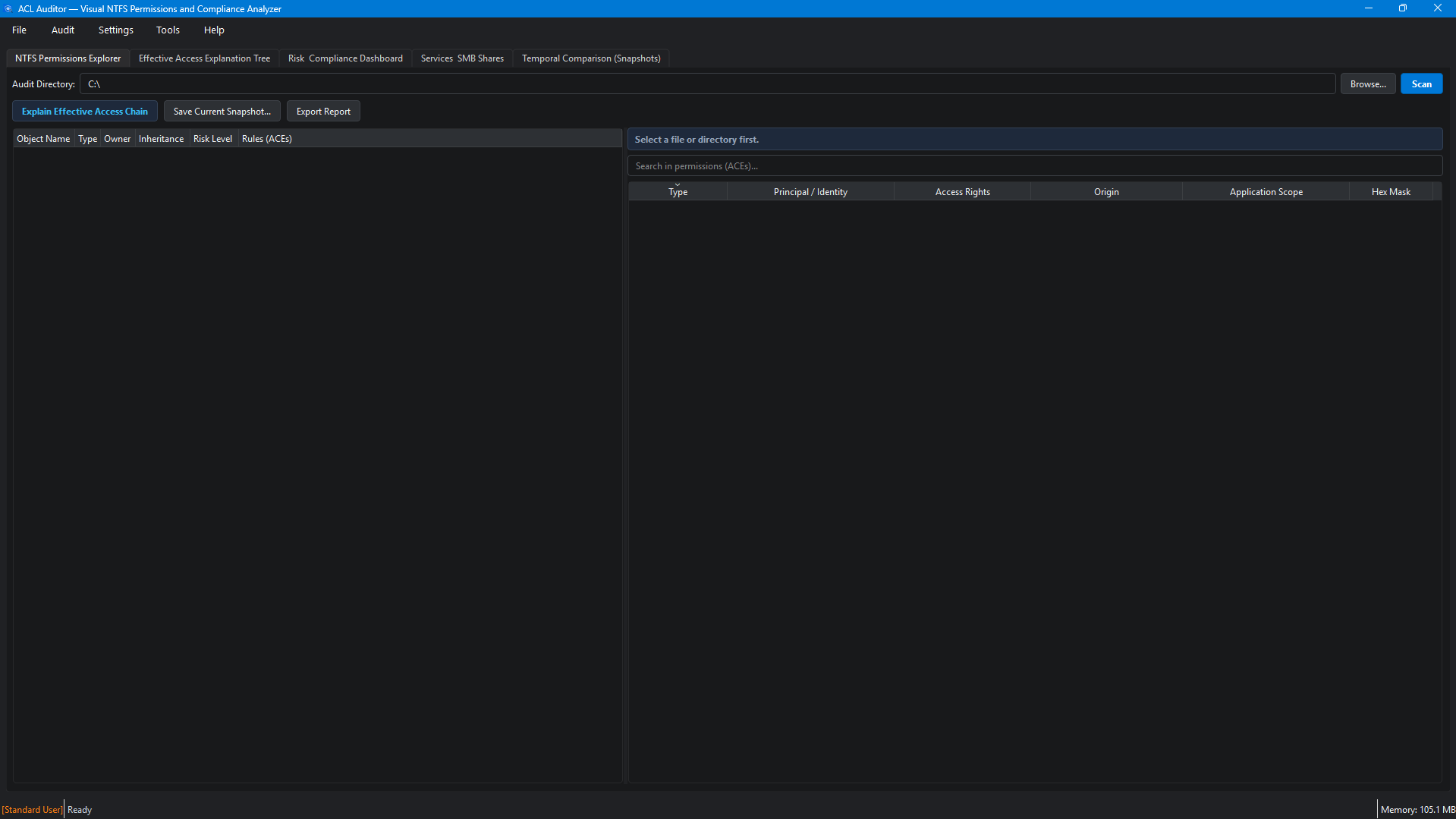The width and height of the screenshot is (1456, 819).
Task: Sort by Owner column
Action: click(x=118, y=139)
